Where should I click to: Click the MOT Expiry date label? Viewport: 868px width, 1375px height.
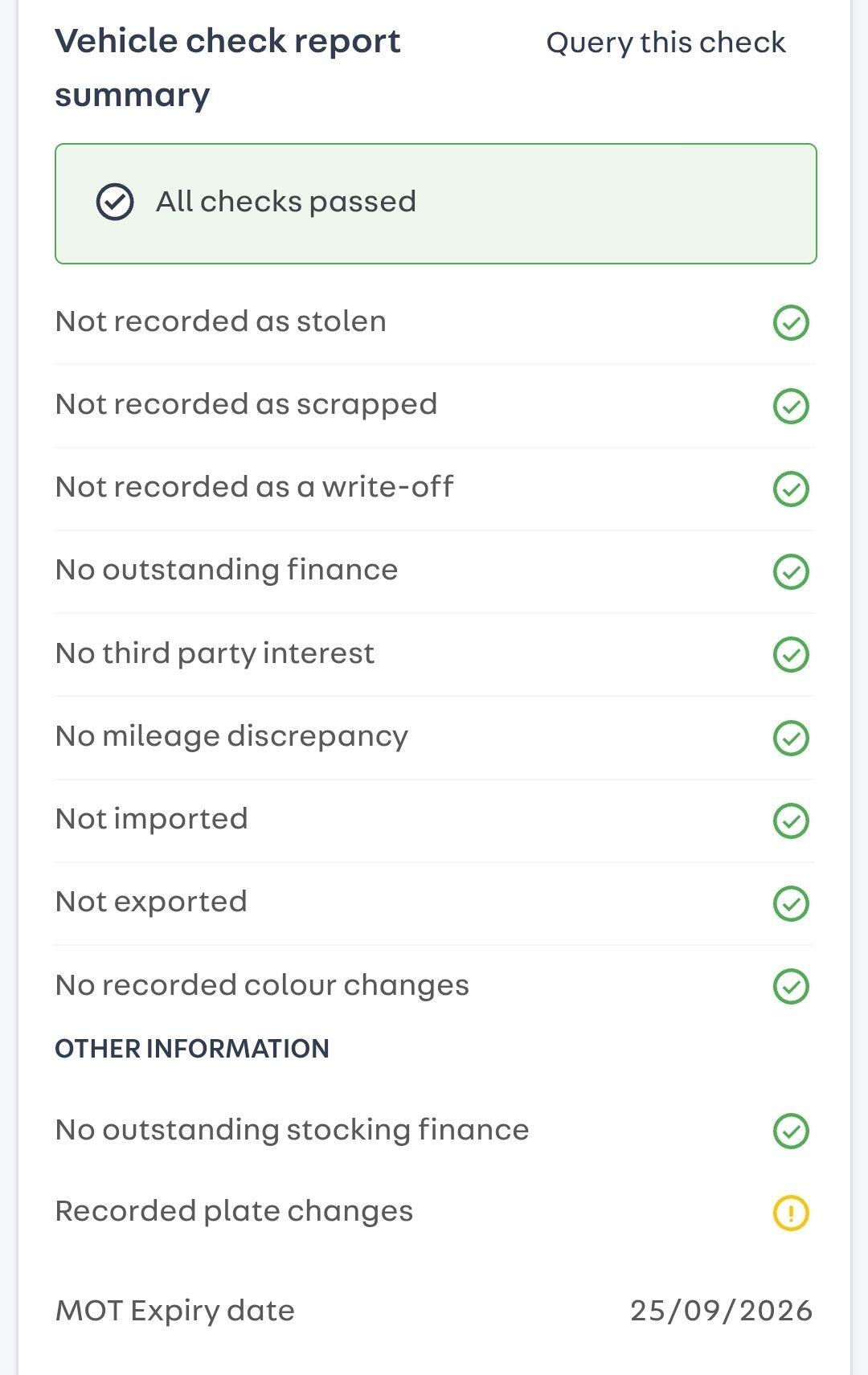[x=174, y=1311]
